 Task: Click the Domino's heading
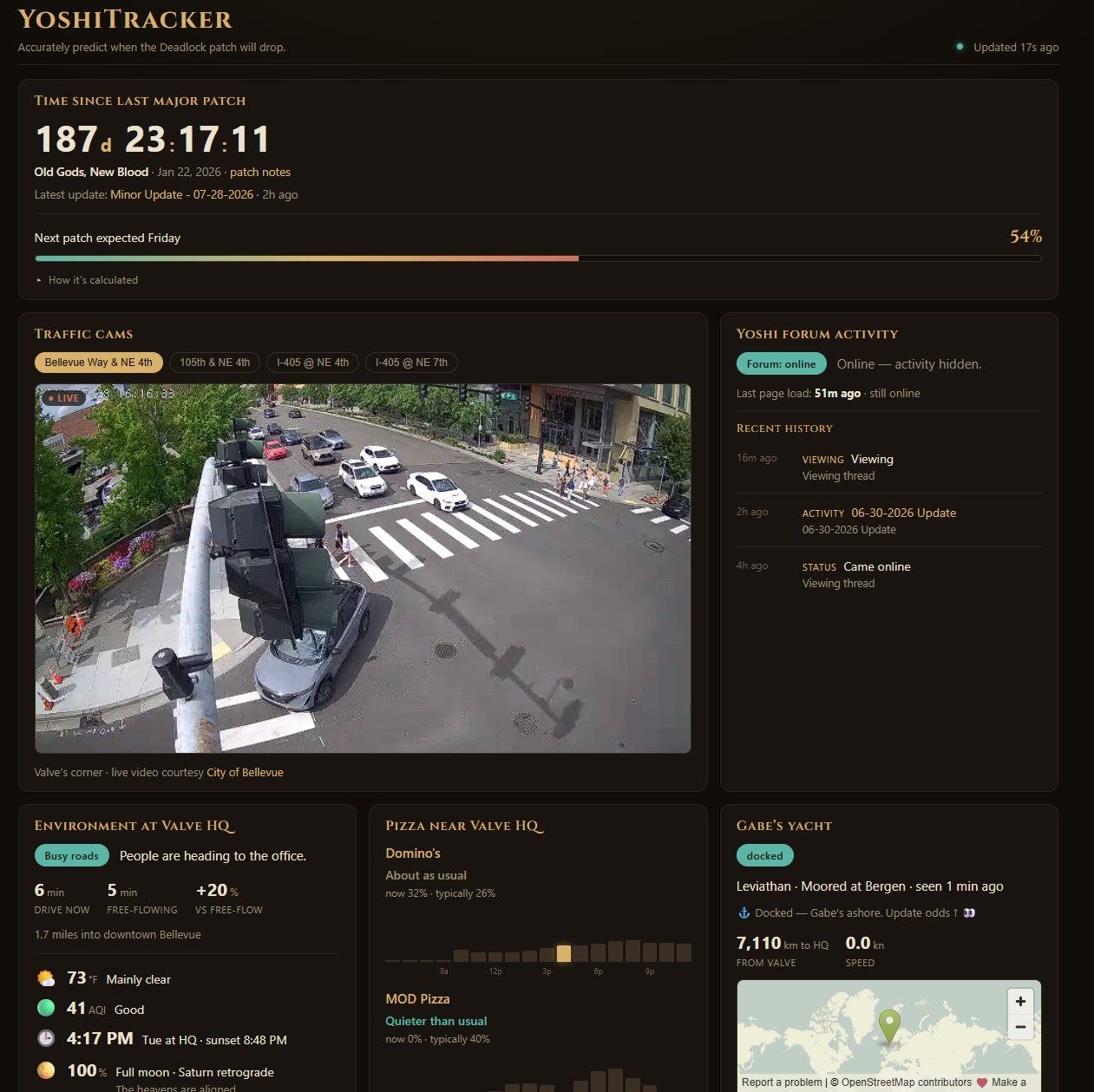click(x=413, y=853)
